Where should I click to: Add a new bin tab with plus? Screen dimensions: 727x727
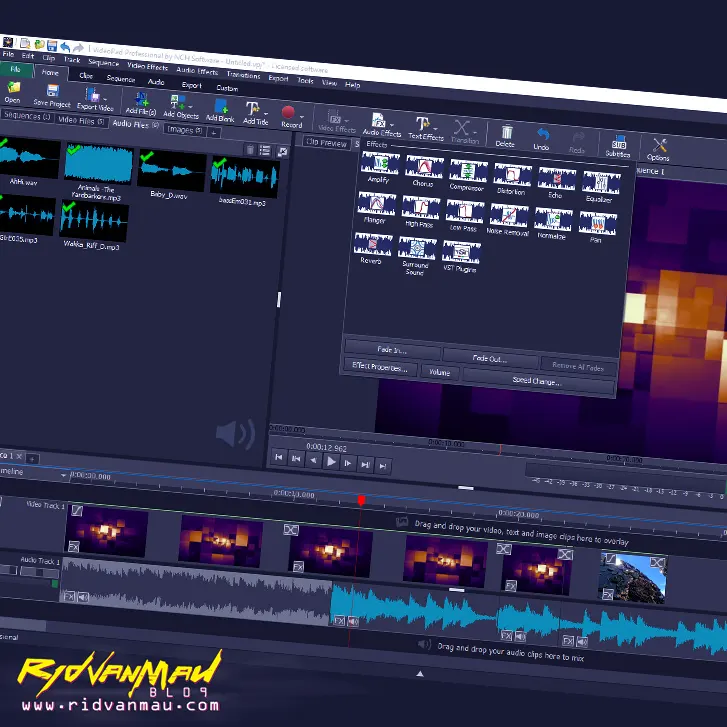(214, 133)
